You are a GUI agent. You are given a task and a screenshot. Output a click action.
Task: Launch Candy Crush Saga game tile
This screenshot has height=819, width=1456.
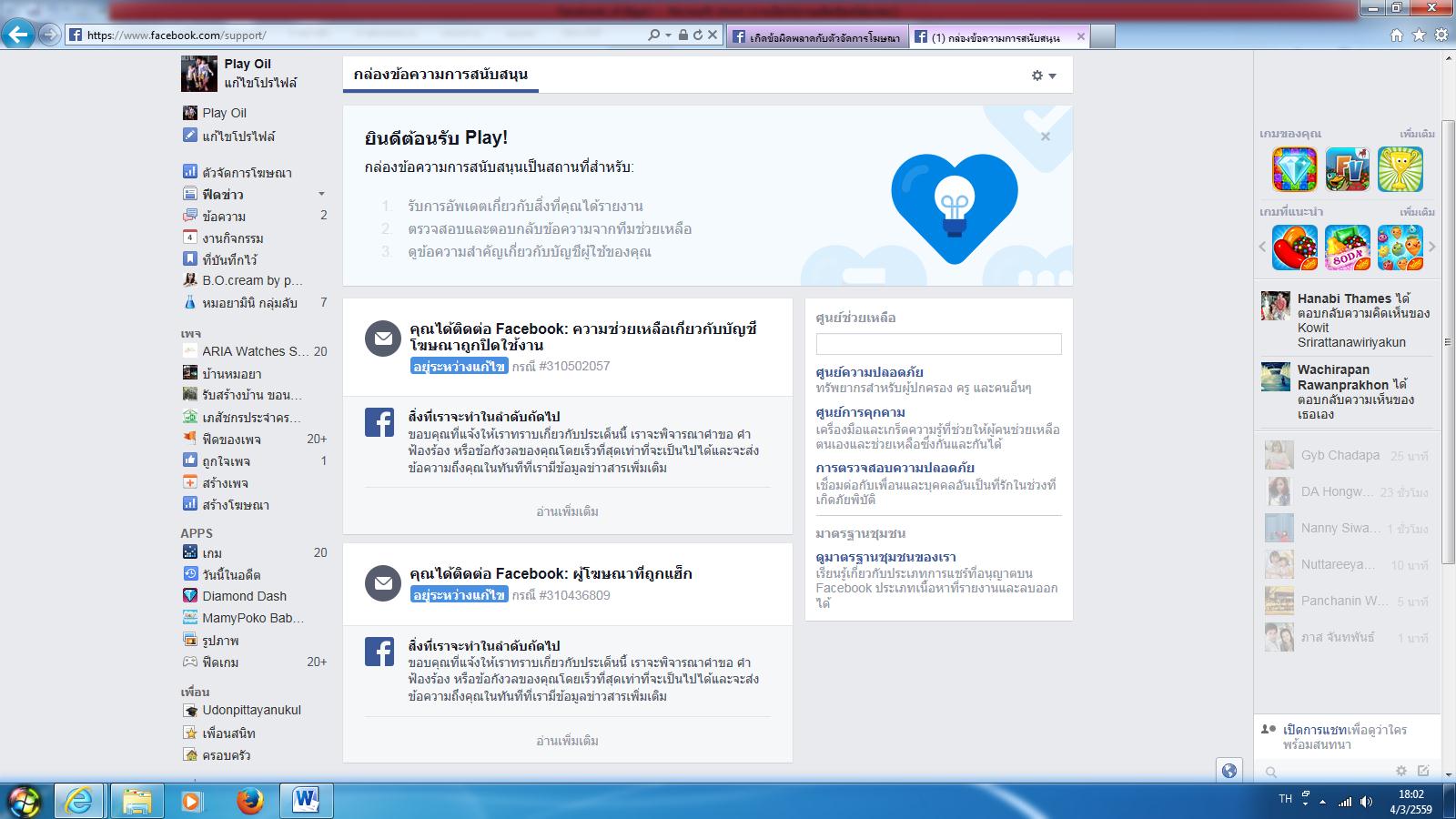[1294, 248]
